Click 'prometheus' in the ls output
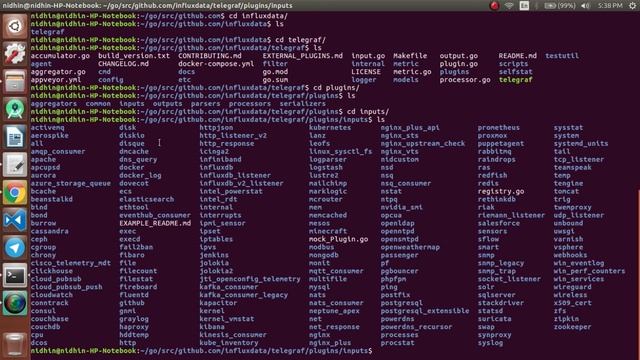Viewport: 640px width, 360px height. [499, 128]
